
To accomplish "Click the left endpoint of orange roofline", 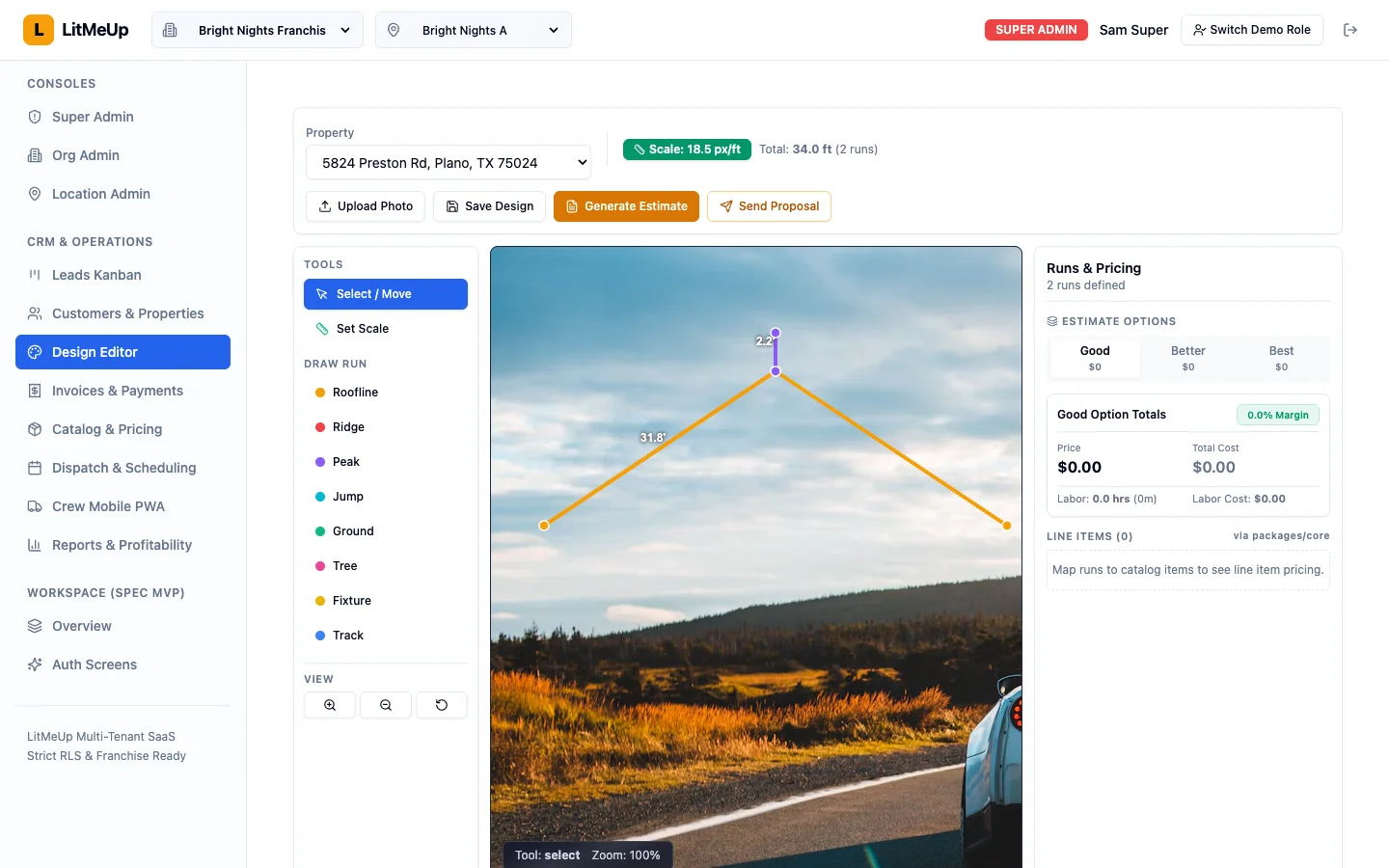I will click(544, 526).
